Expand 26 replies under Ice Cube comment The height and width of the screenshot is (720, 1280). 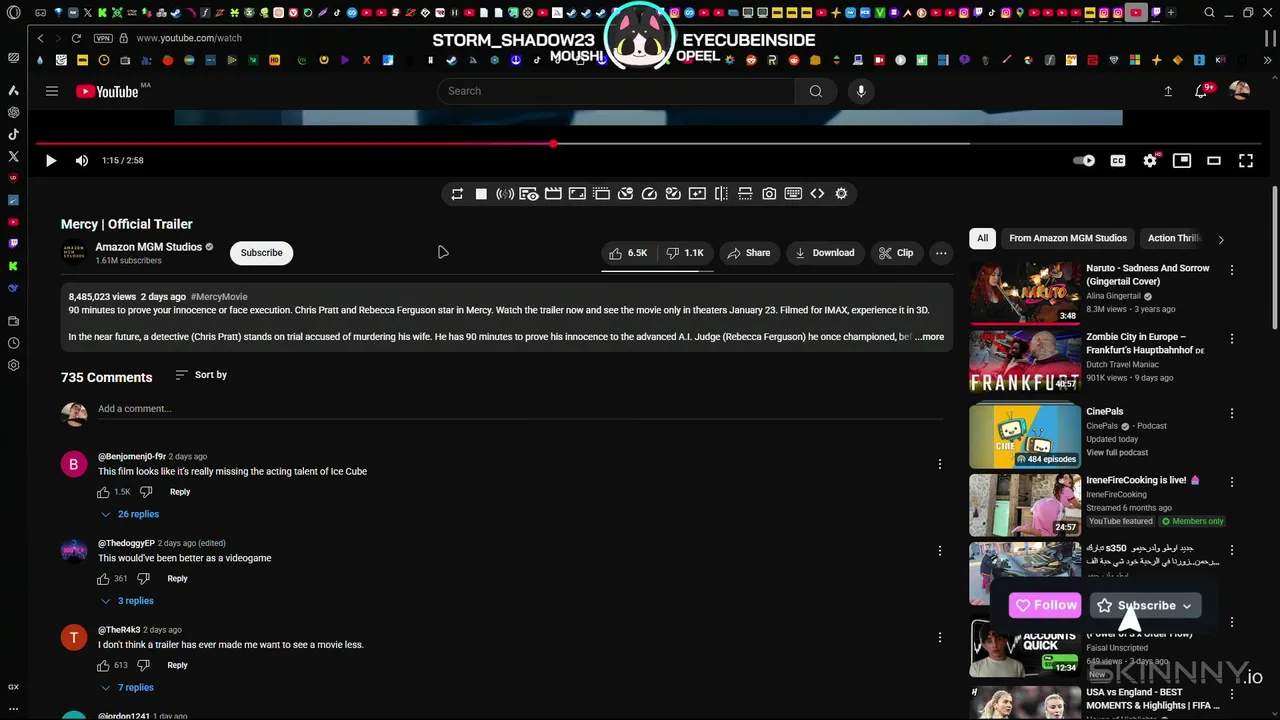[130, 514]
